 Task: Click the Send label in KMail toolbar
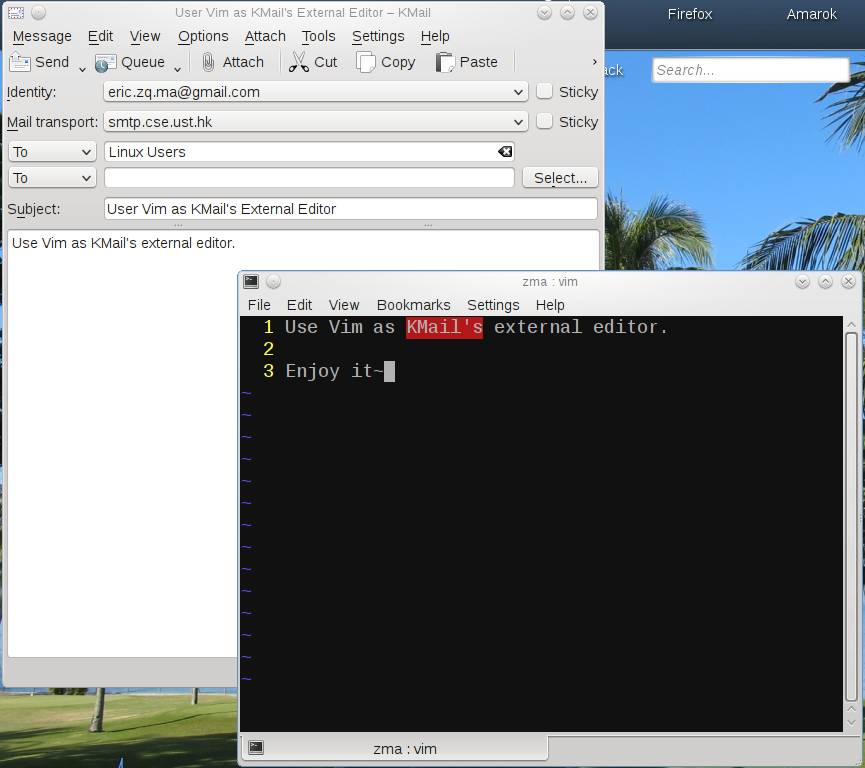click(x=52, y=62)
